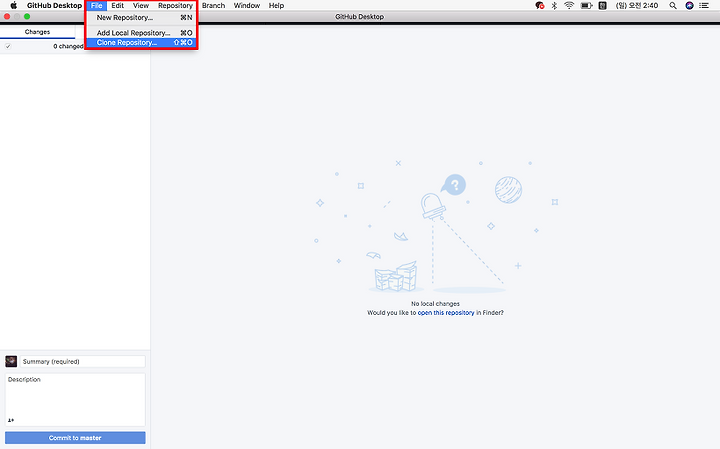Open Spotlight search magnifier icon
The height and width of the screenshot is (449, 720).
pyautogui.click(x=673, y=6)
